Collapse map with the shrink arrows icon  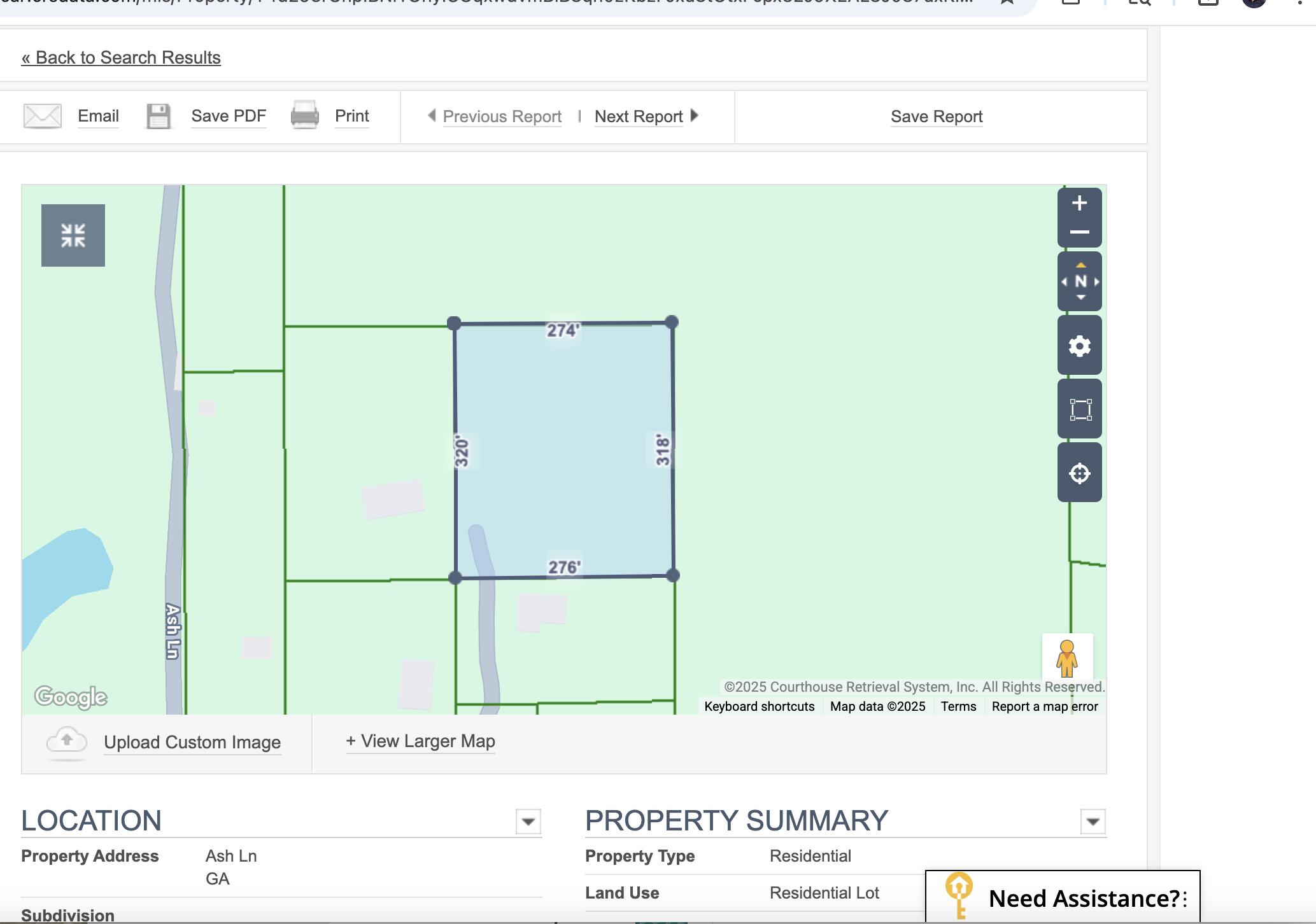(73, 235)
